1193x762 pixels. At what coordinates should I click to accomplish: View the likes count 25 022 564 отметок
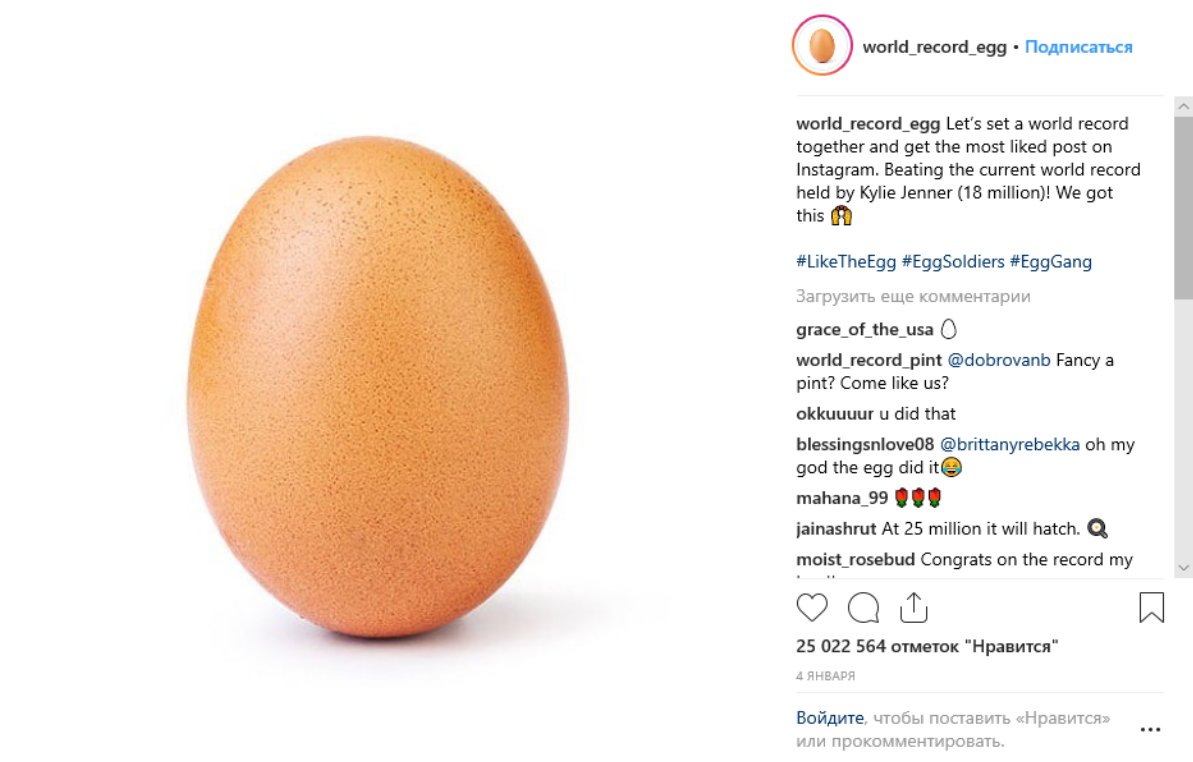tap(927, 646)
